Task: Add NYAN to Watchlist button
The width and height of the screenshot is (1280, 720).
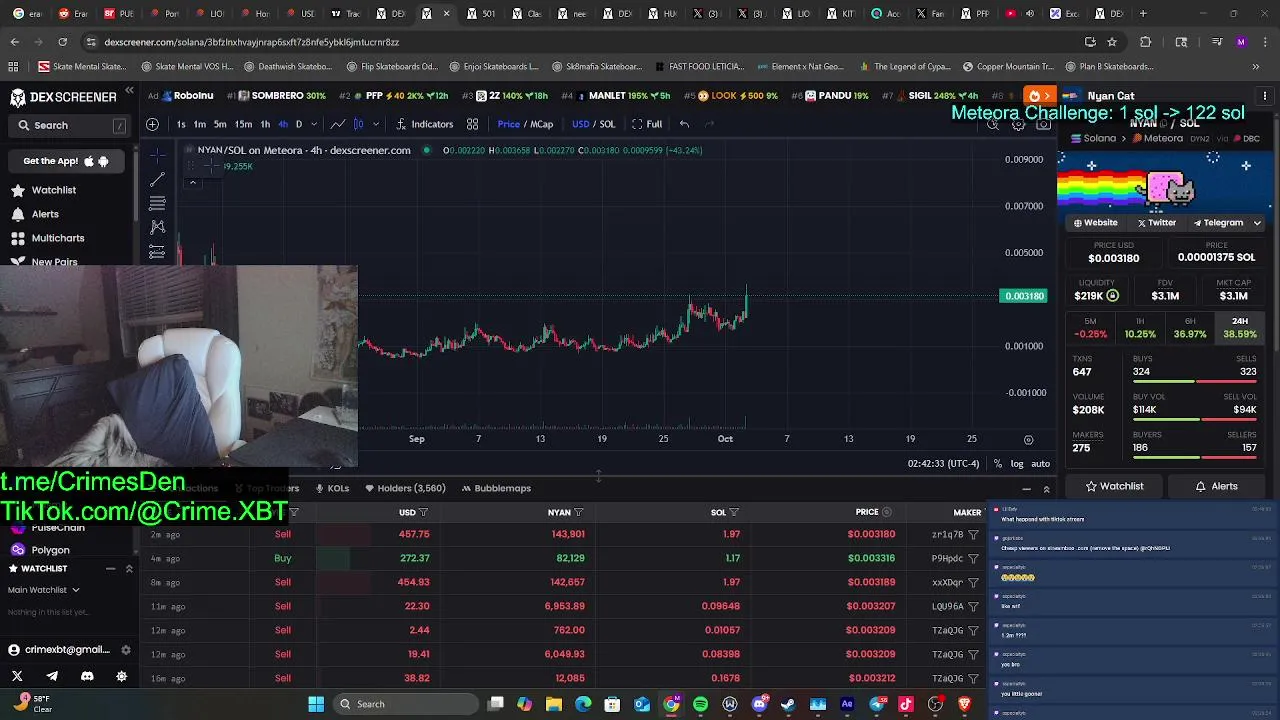Action: 1114,486
